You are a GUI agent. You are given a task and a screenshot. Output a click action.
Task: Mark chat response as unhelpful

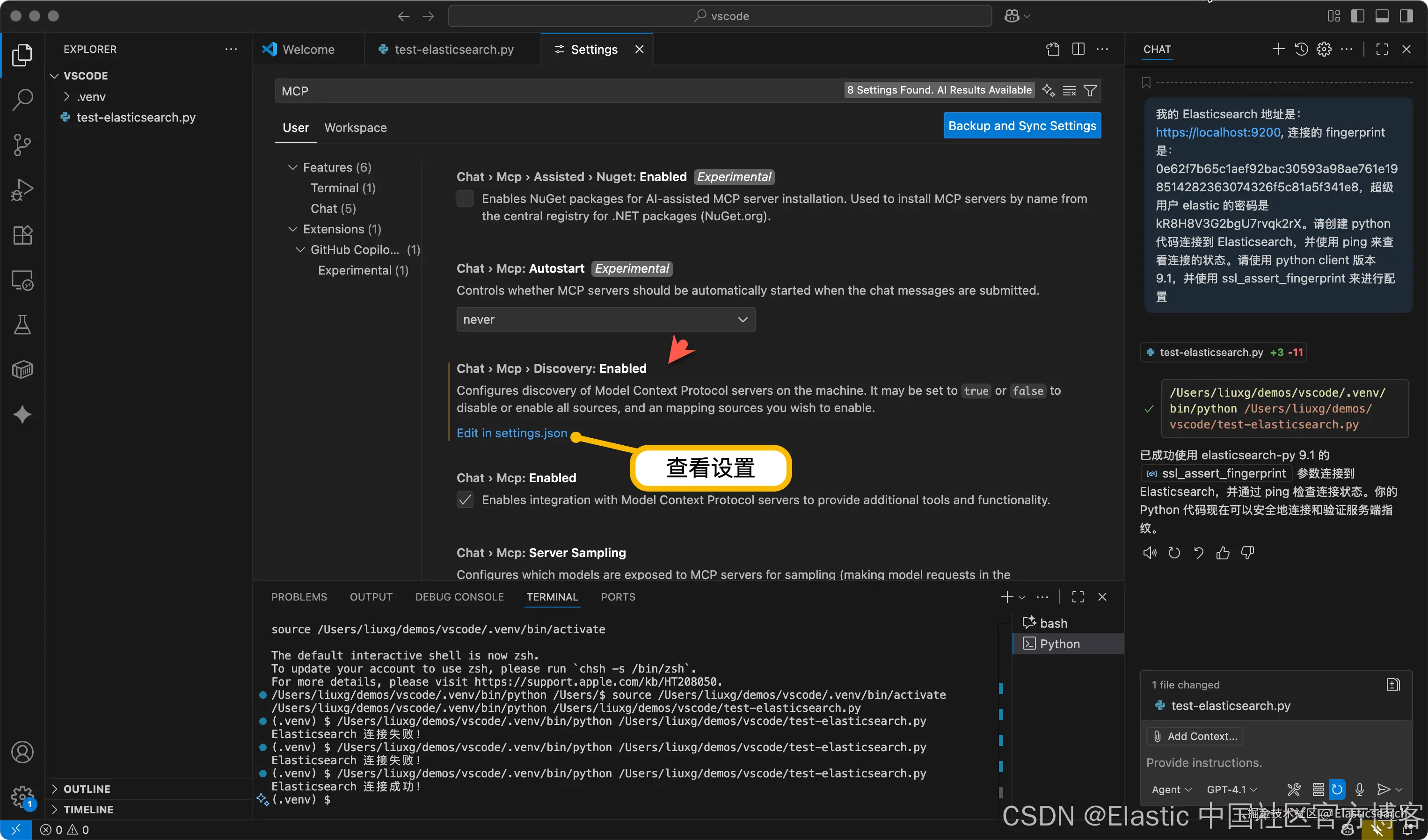pos(1247,552)
